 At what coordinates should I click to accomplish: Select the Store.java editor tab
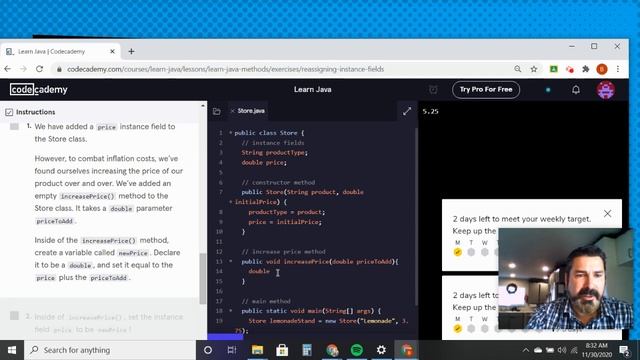pos(251,111)
